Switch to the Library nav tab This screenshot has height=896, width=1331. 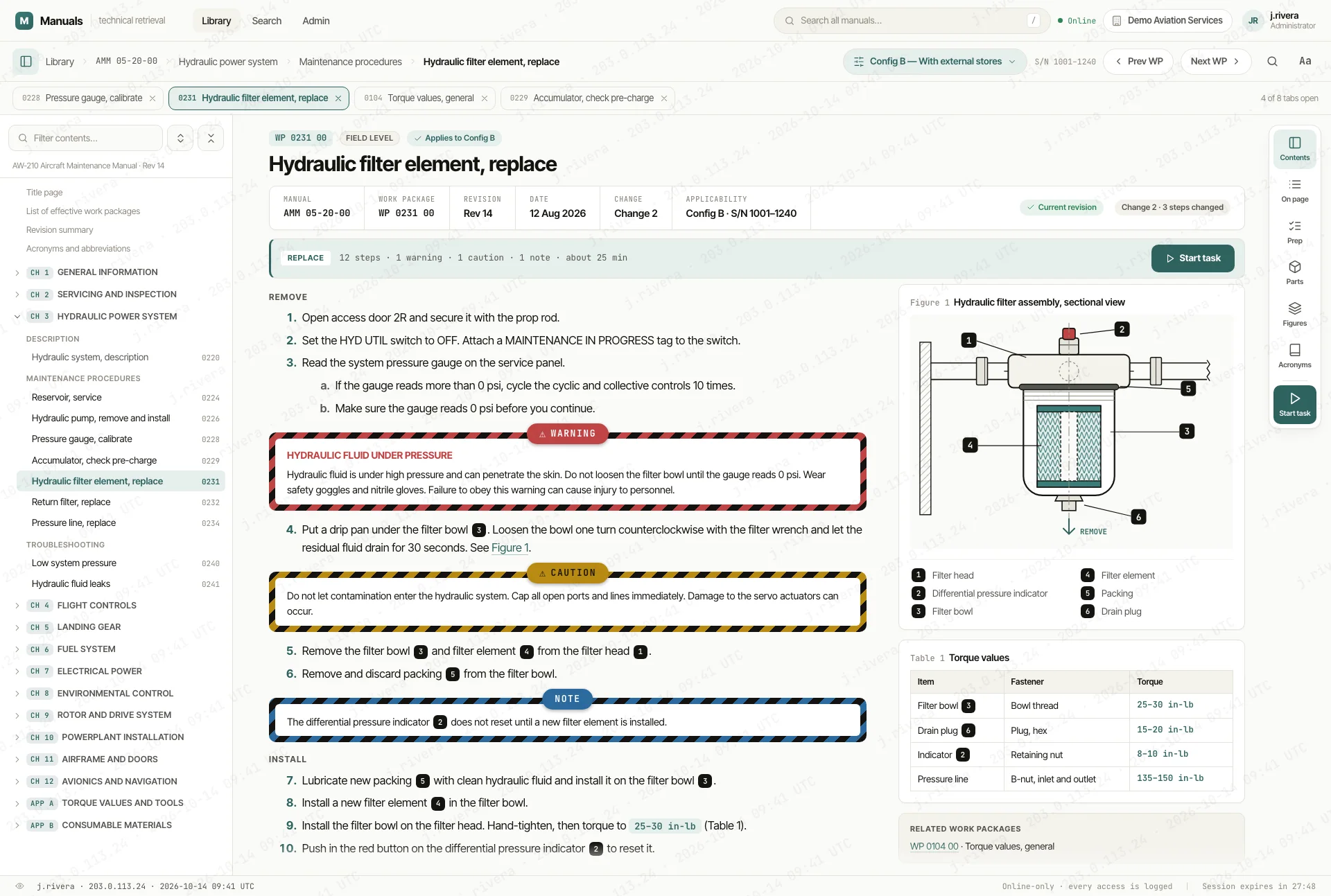coord(216,21)
